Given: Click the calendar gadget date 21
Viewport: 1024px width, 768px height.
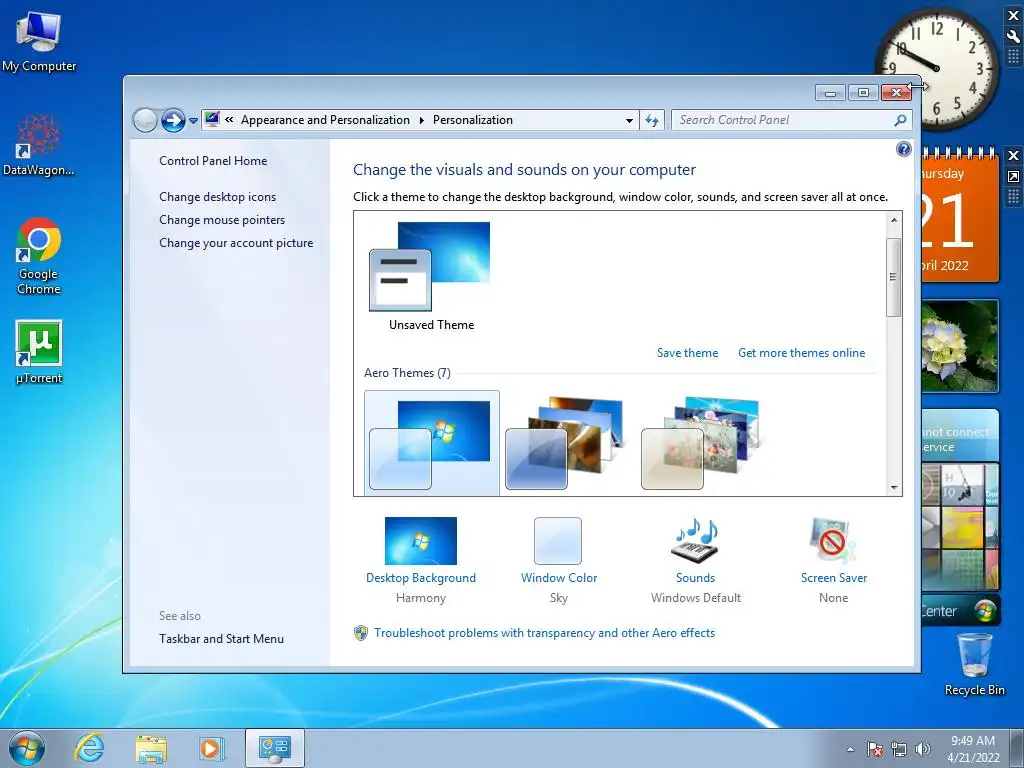Looking at the screenshot, I should (x=948, y=221).
